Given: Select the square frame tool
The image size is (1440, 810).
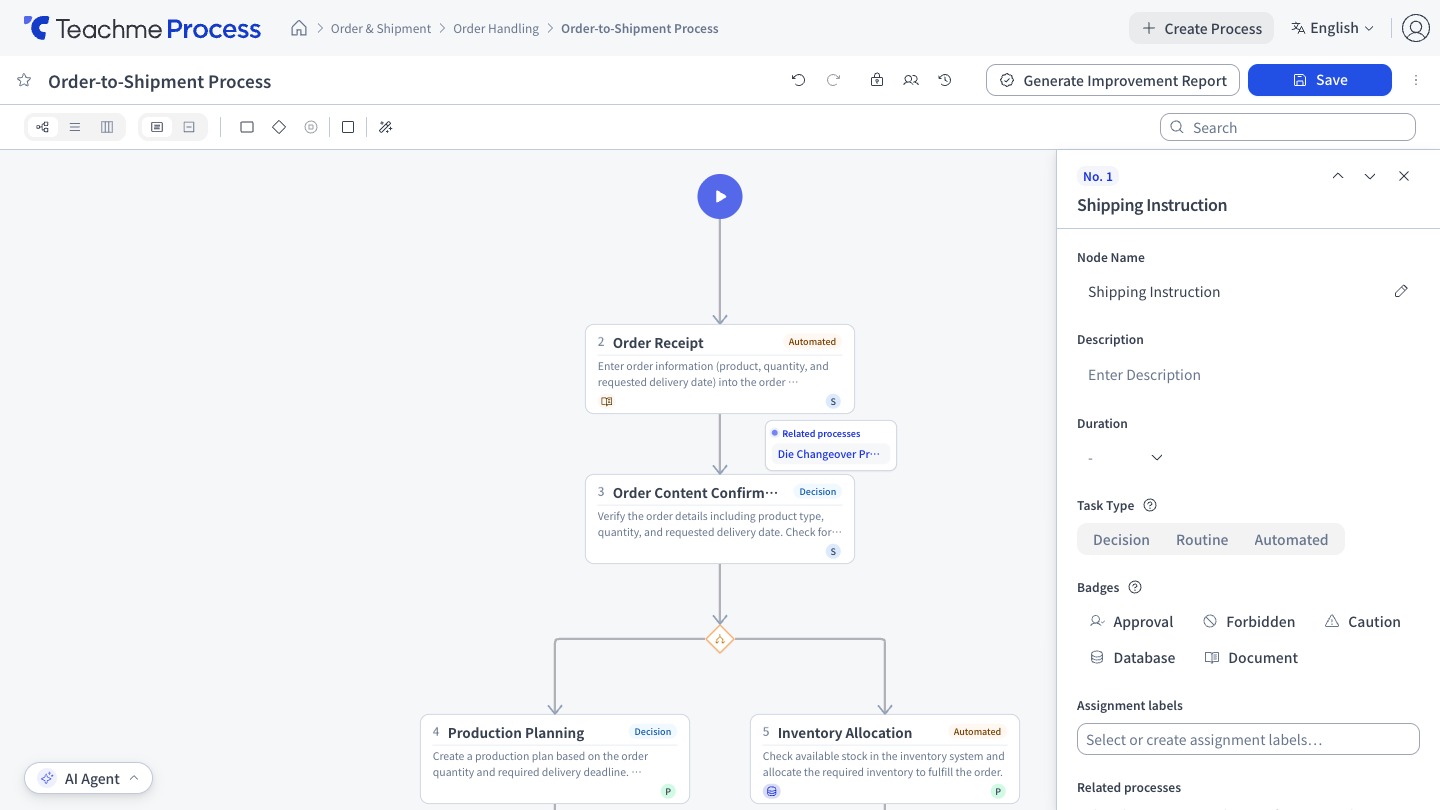Looking at the screenshot, I should 348,127.
